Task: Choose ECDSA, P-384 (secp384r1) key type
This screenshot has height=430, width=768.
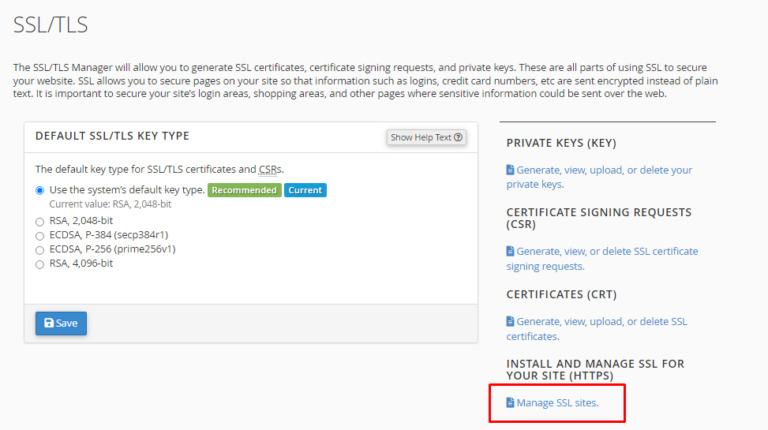Action: (40, 236)
